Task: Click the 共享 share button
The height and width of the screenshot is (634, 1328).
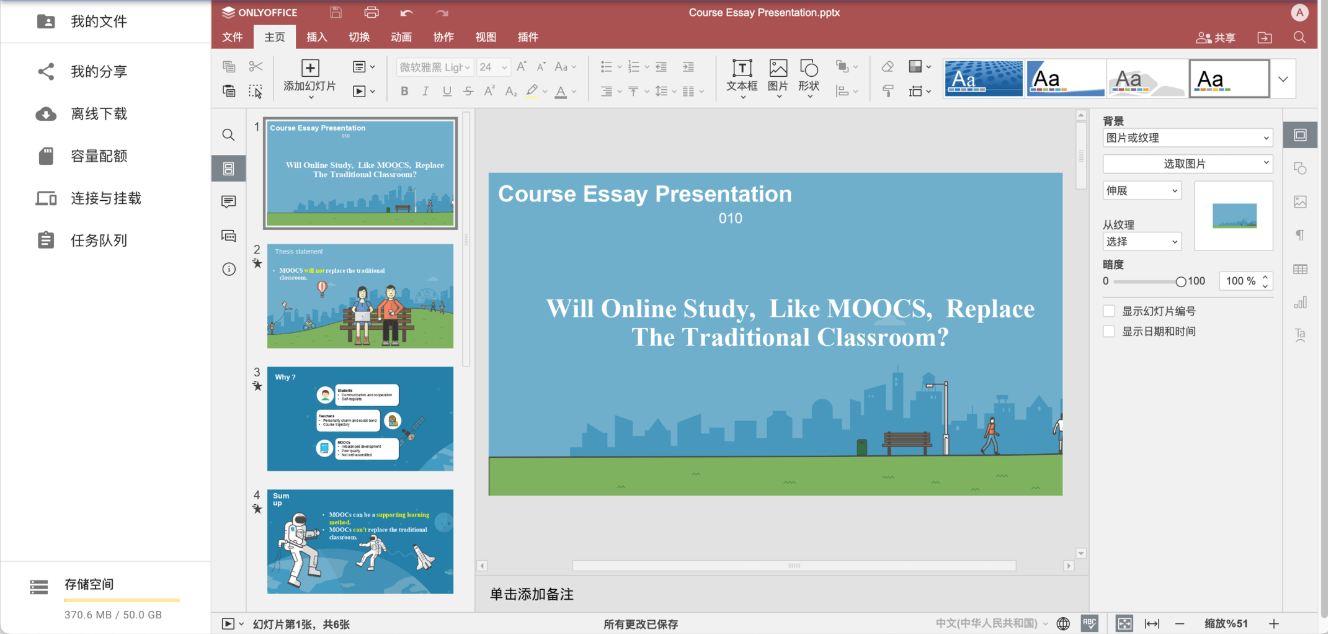Action: pyautogui.click(x=1216, y=37)
